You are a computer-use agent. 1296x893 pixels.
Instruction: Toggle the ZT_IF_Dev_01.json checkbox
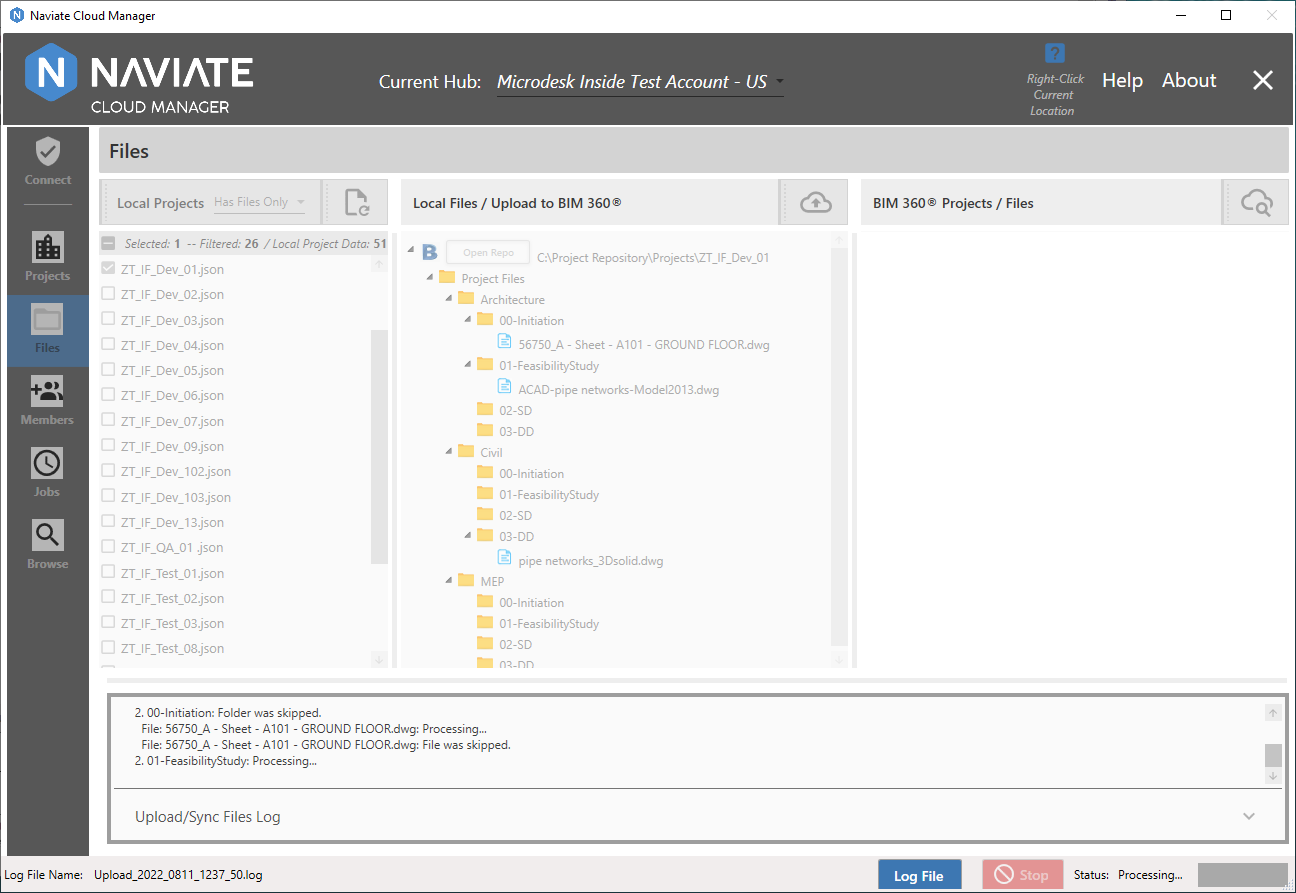(109, 269)
